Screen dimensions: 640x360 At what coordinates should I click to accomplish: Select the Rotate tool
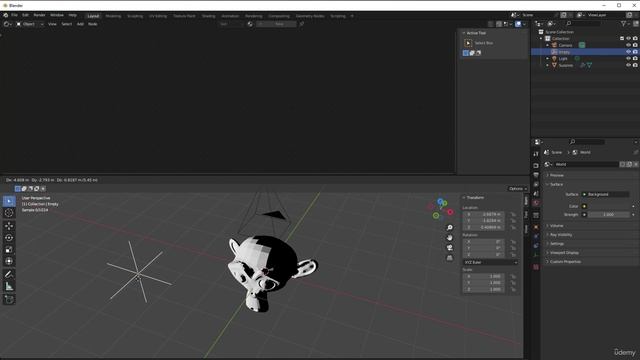pyautogui.click(x=9, y=238)
